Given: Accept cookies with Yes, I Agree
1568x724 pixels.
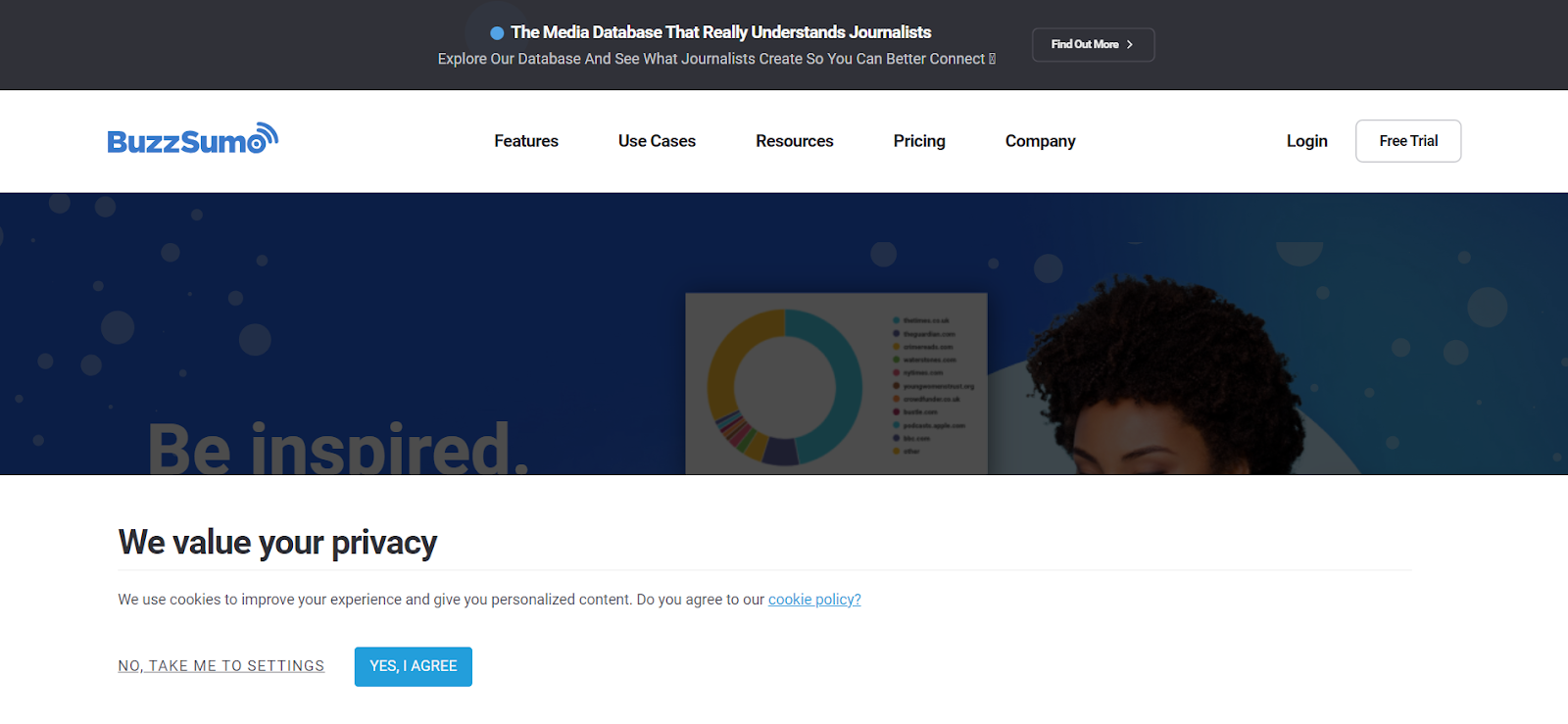Looking at the screenshot, I should (414, 666).
